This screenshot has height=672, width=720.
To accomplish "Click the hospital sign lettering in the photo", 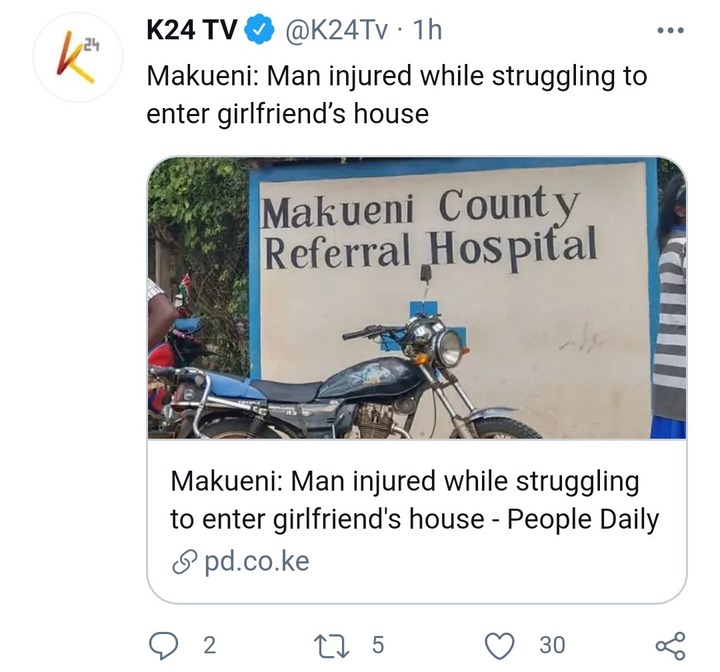I will click(x=430, y=230).
